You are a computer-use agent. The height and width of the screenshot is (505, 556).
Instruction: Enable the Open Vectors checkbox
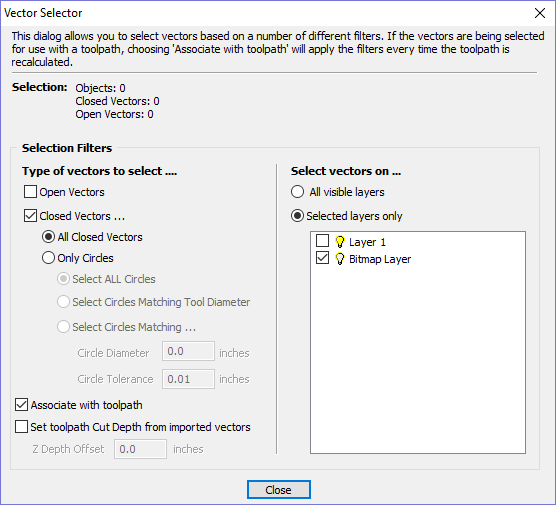pos(30,192)
